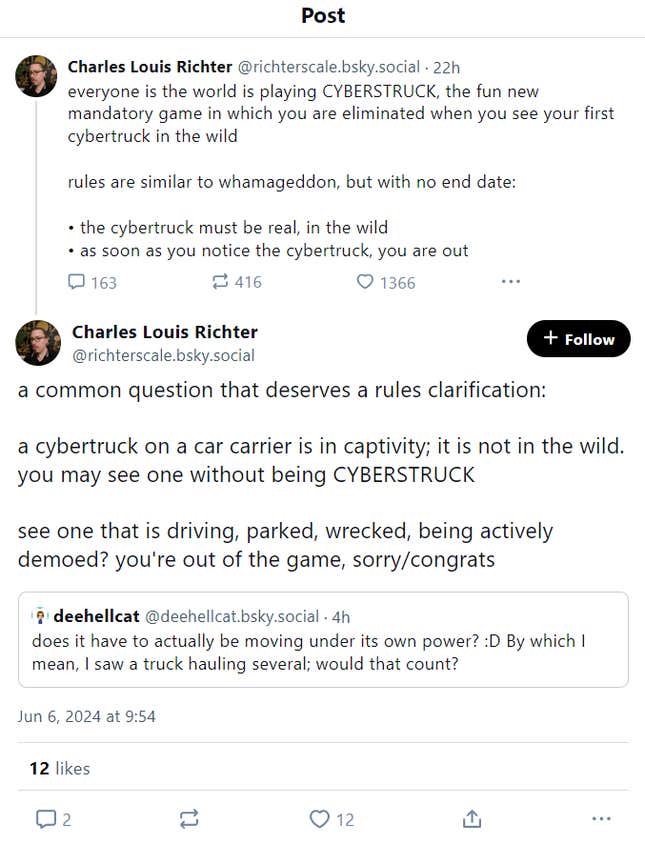645x844 pixels.
Task: Click the deehellcat avatar in the quoted post
Action: coord(41,616)
